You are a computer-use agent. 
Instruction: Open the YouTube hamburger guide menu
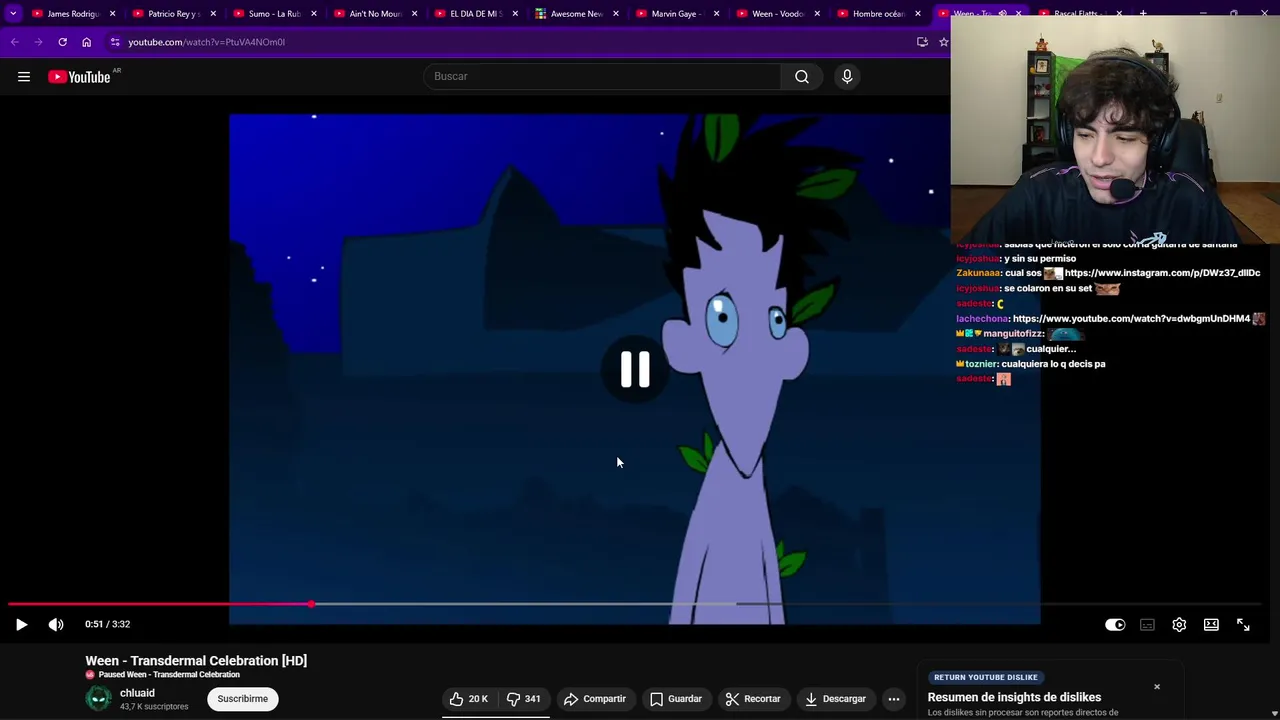[x=24, y=77]
